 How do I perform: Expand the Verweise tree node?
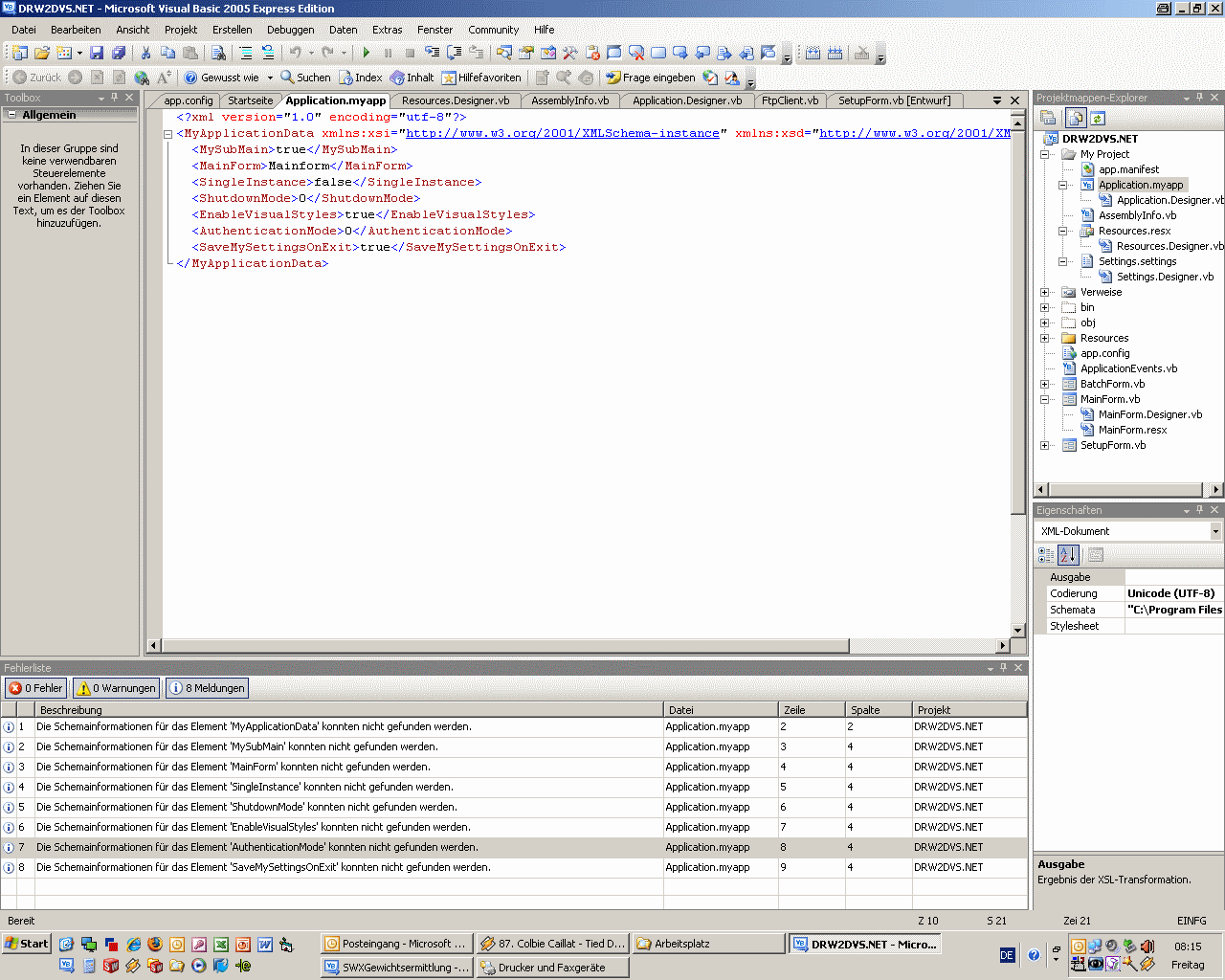point(1045,292)
